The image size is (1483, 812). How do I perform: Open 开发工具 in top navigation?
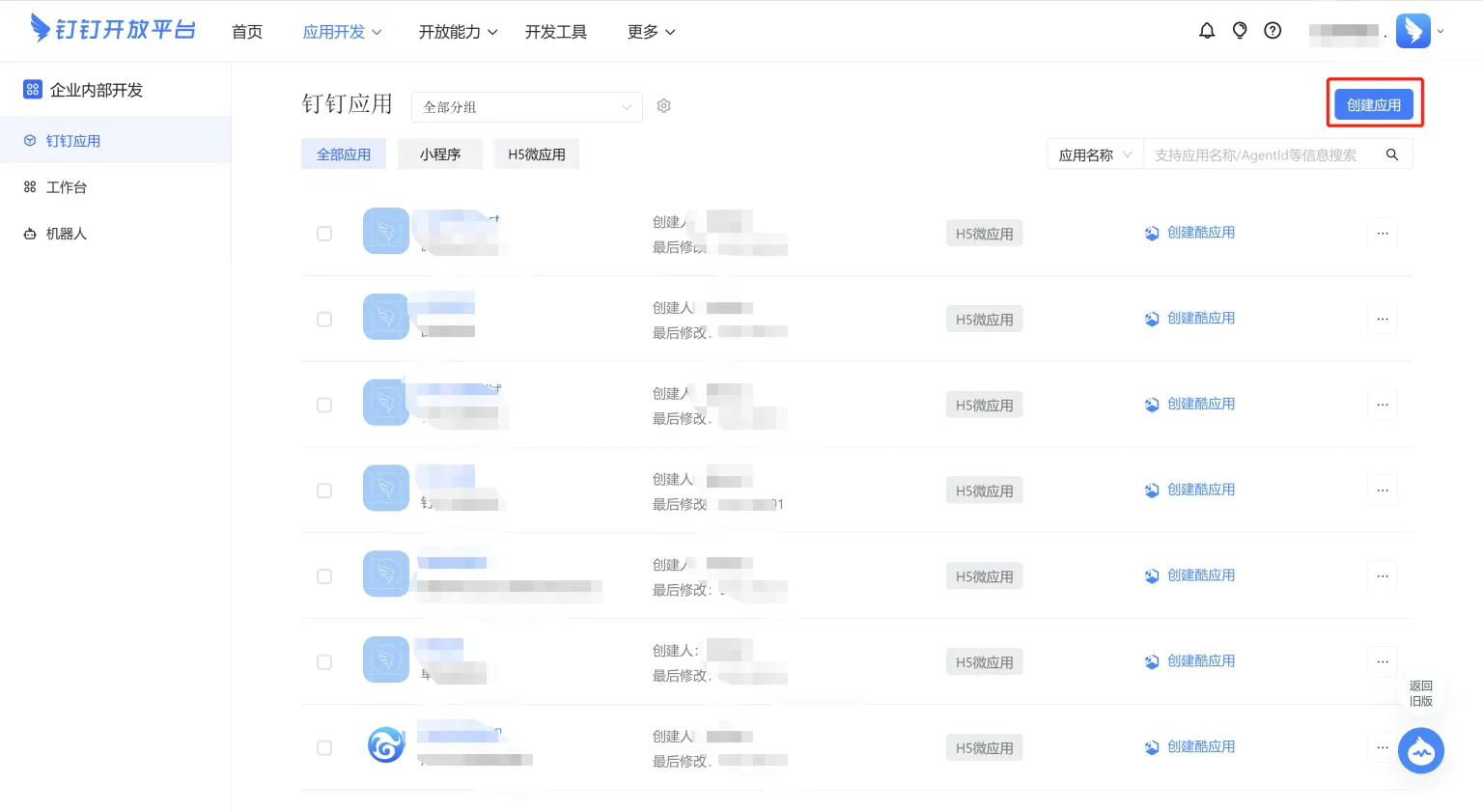(556, 32)
